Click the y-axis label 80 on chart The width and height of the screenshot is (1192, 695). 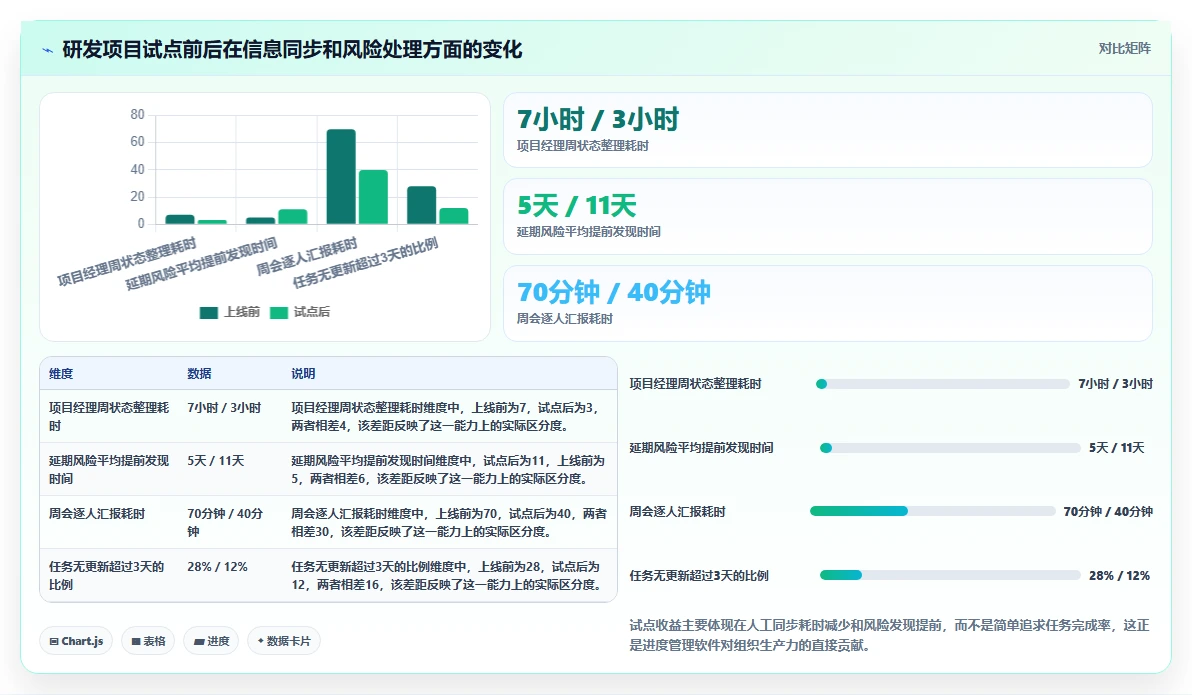point(137,115)
